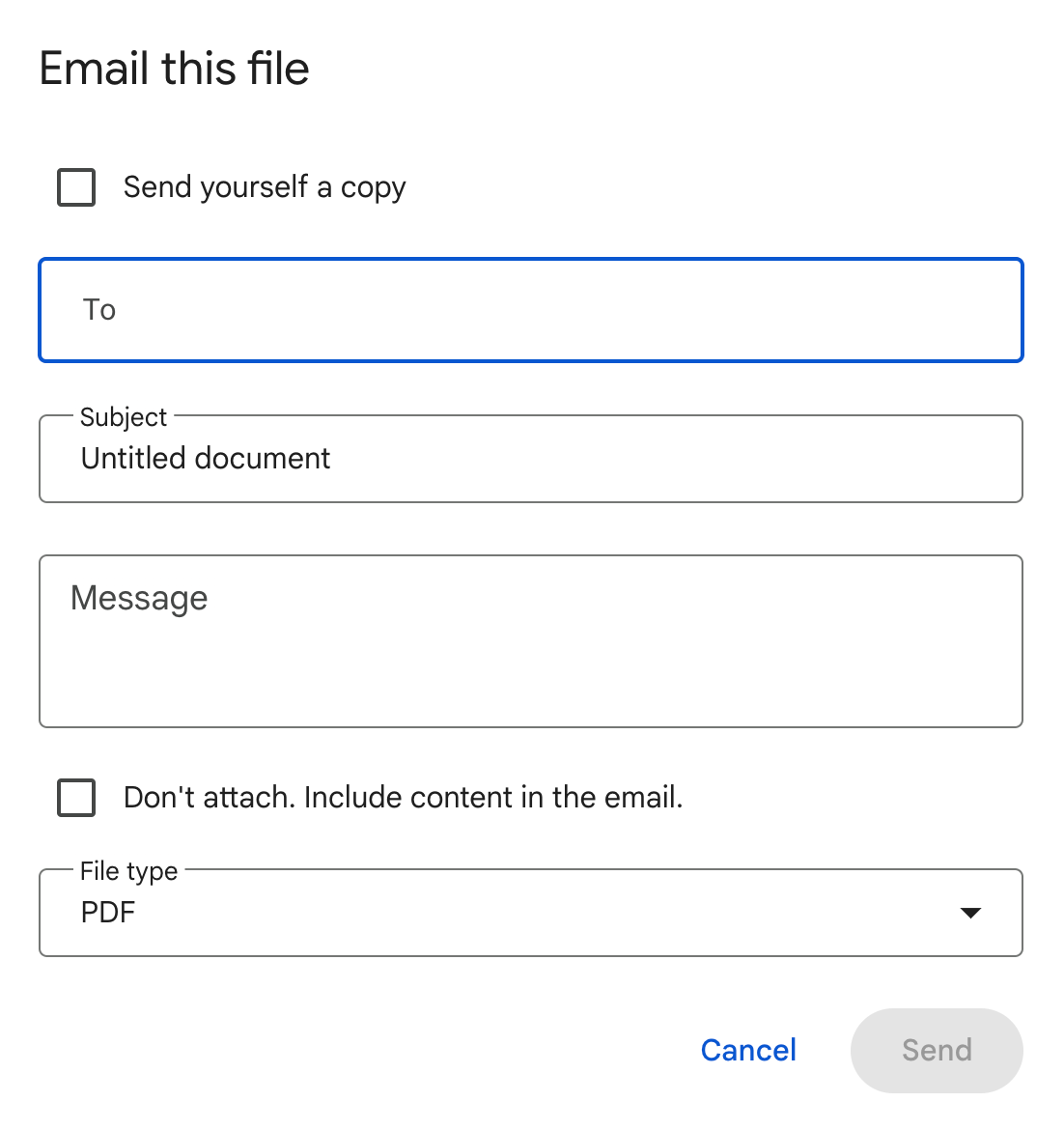Click the empty Message box placeholder
Image resolution: width=1064 pixels, height=1130 pixels.
tap(531, 640)
